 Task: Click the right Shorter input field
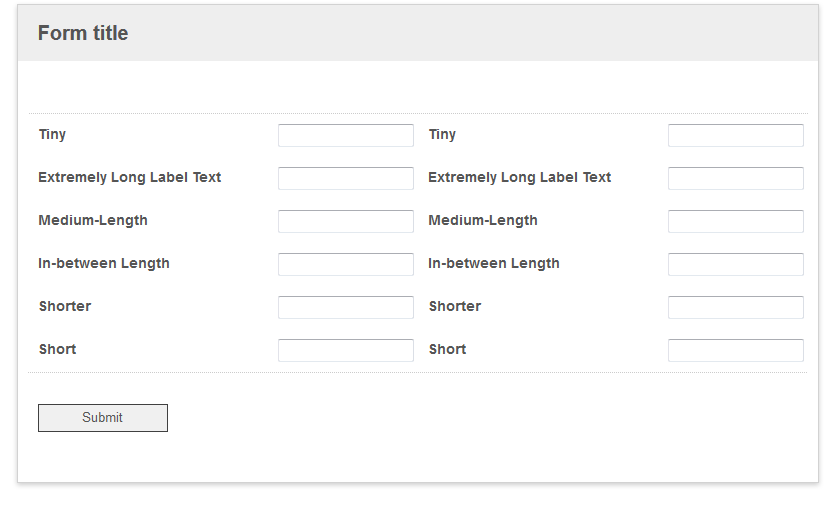pos(736,307)
